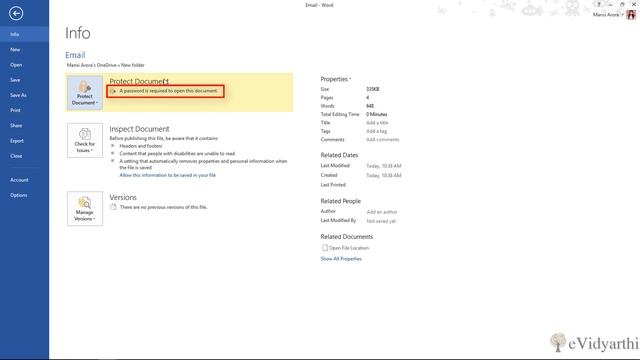Click the lock icon beside password message

(113, 91)
